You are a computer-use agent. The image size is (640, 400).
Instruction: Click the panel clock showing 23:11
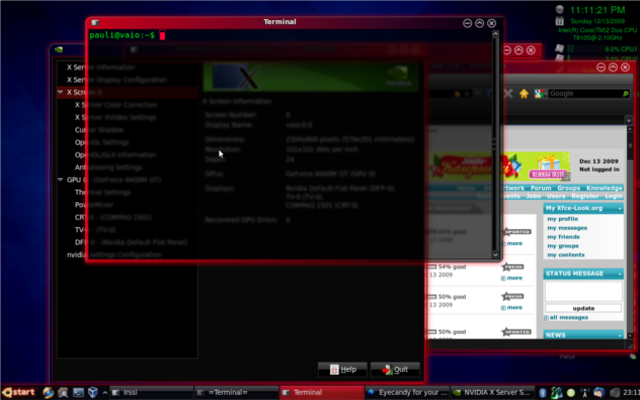[631, 393]
